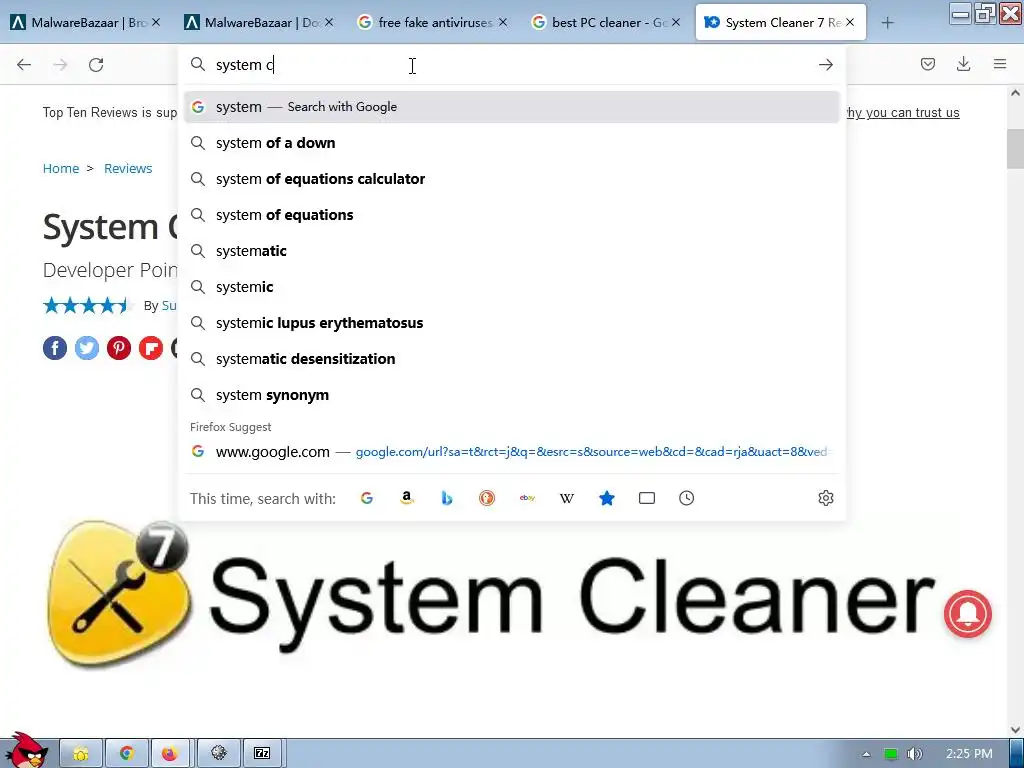Click the taskbar clock showing 2:25 PM

[969, 754]
